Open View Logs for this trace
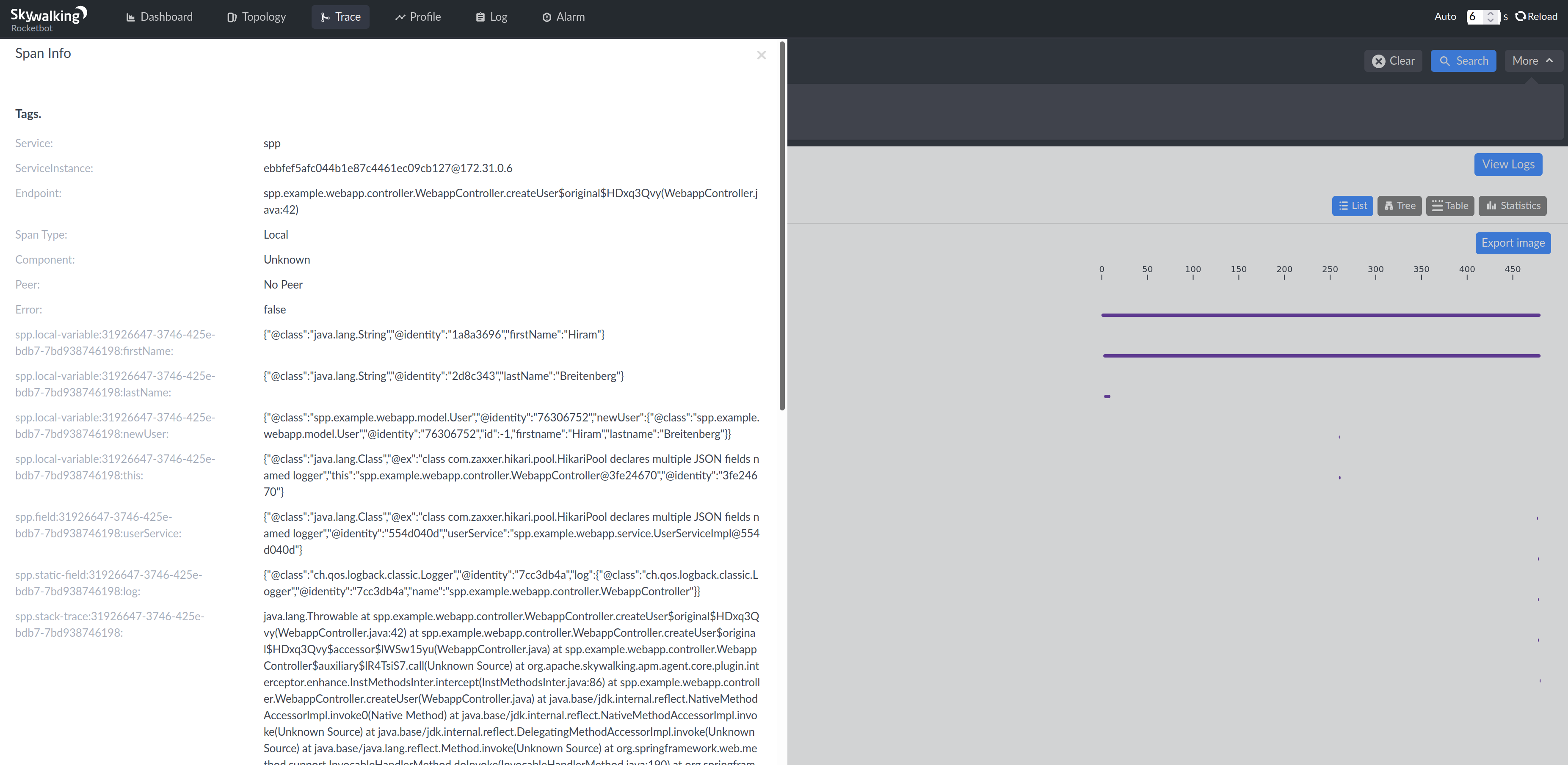 point(1508,164)
